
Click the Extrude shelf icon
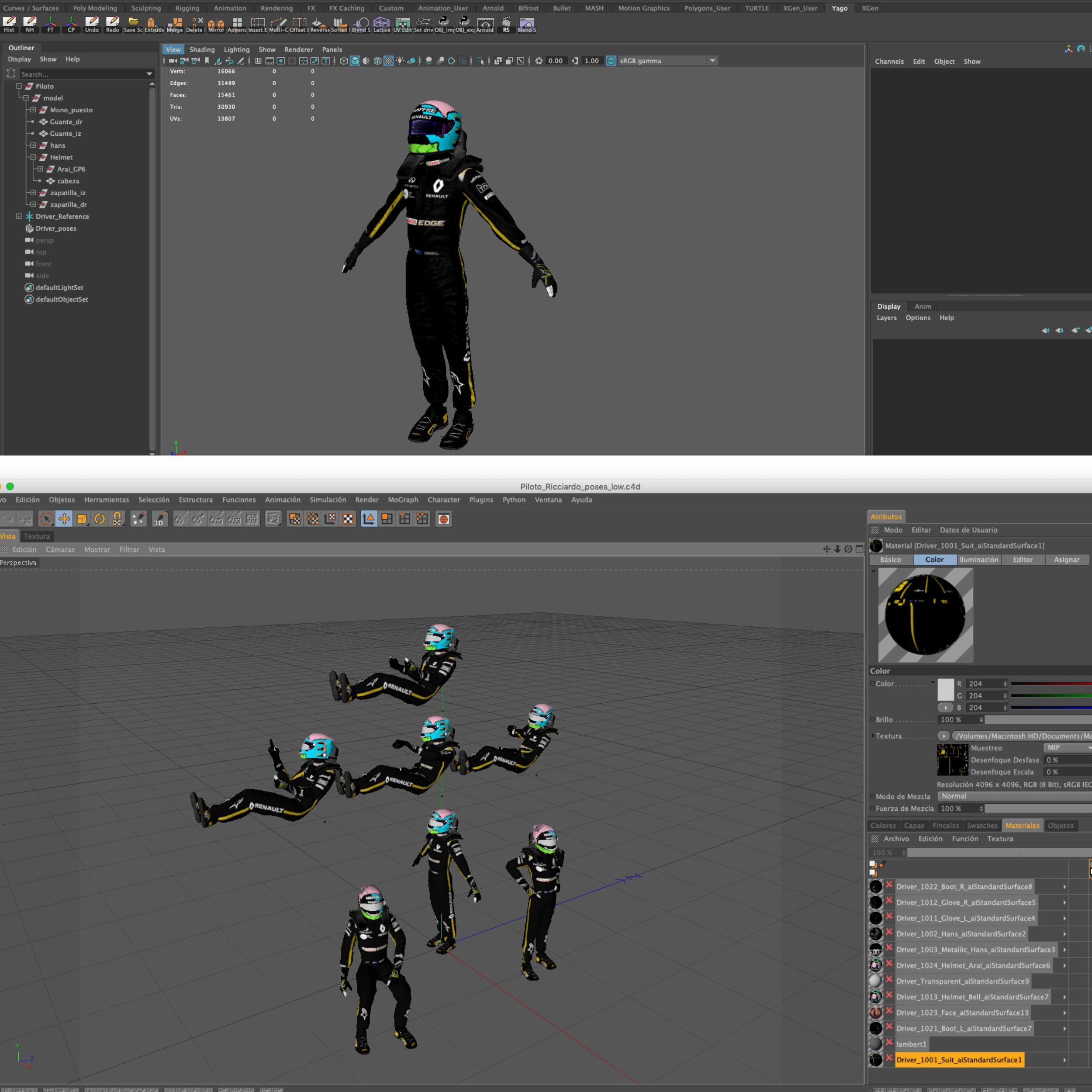(x=152, y=23)
